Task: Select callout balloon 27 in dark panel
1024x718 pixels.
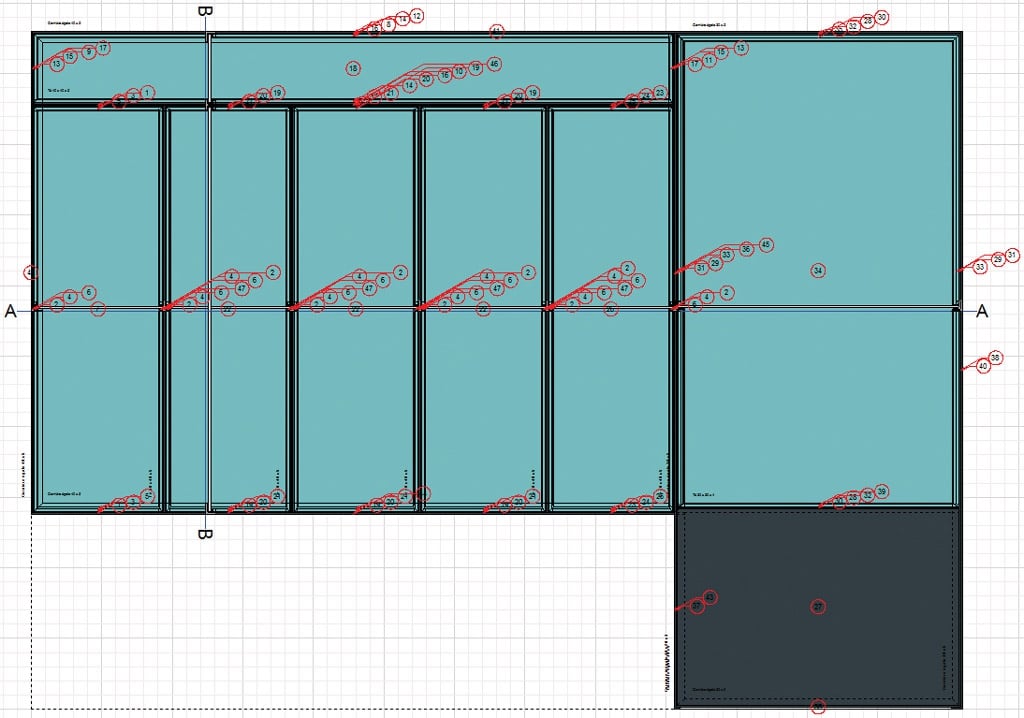Action: (x=818, y=607)
